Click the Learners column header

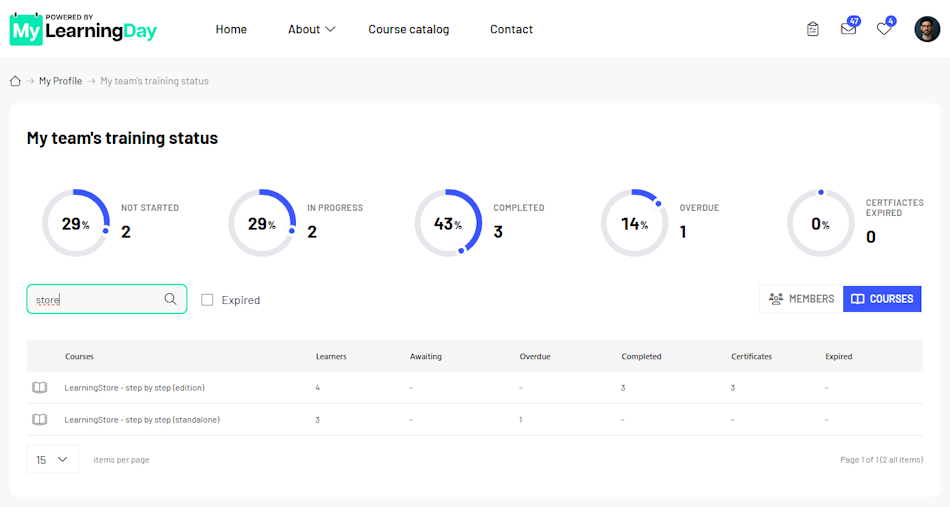(331, 356)
